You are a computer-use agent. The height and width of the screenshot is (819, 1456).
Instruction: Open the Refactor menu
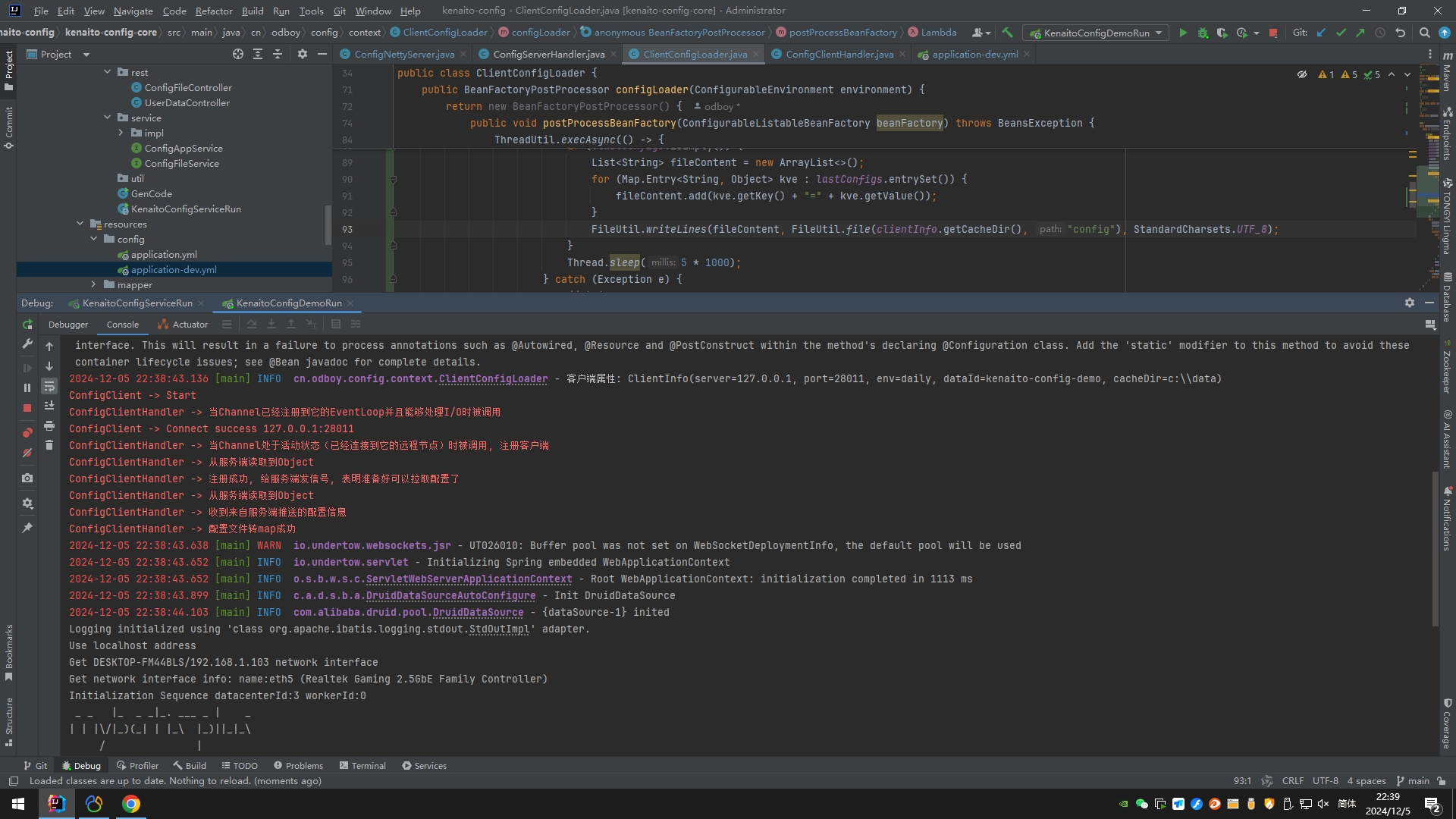click(214, 11)
